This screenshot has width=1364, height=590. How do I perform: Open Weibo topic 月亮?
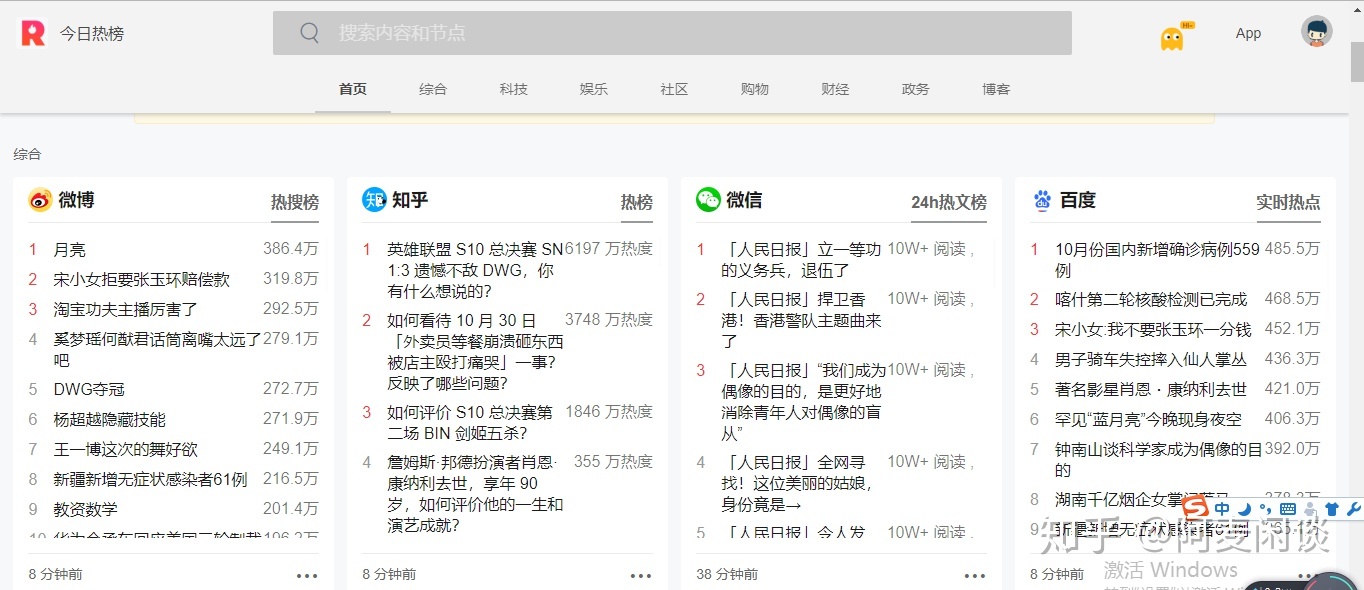click(x=70, y=250)
